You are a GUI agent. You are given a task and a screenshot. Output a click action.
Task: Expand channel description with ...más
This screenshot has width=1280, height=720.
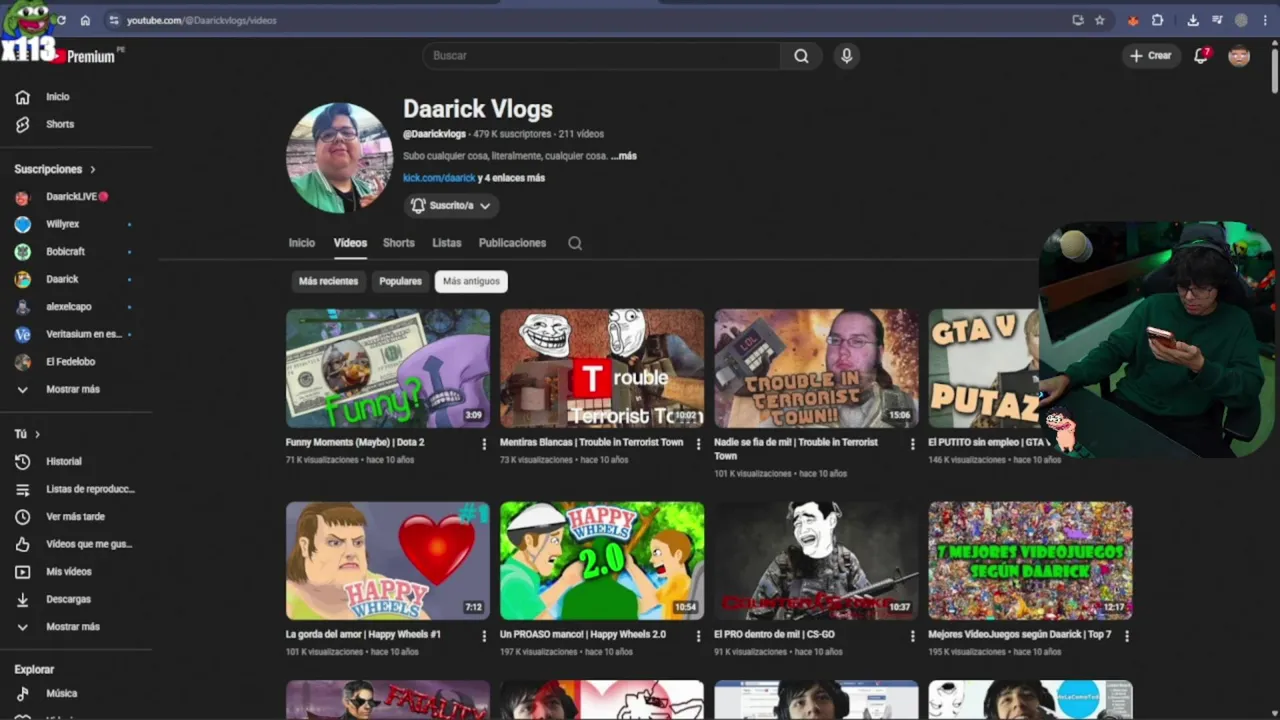click(x=624, y=156)
